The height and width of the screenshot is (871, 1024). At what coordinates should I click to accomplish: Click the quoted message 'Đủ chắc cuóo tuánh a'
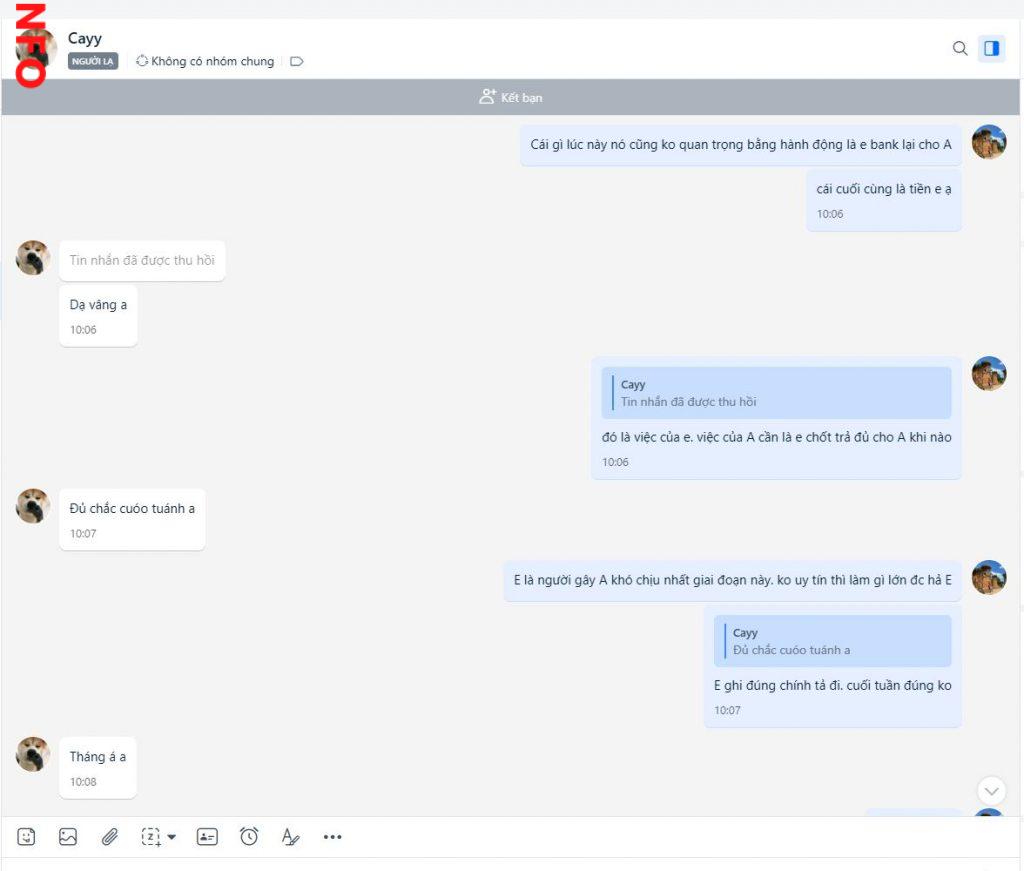coord(832,641)
